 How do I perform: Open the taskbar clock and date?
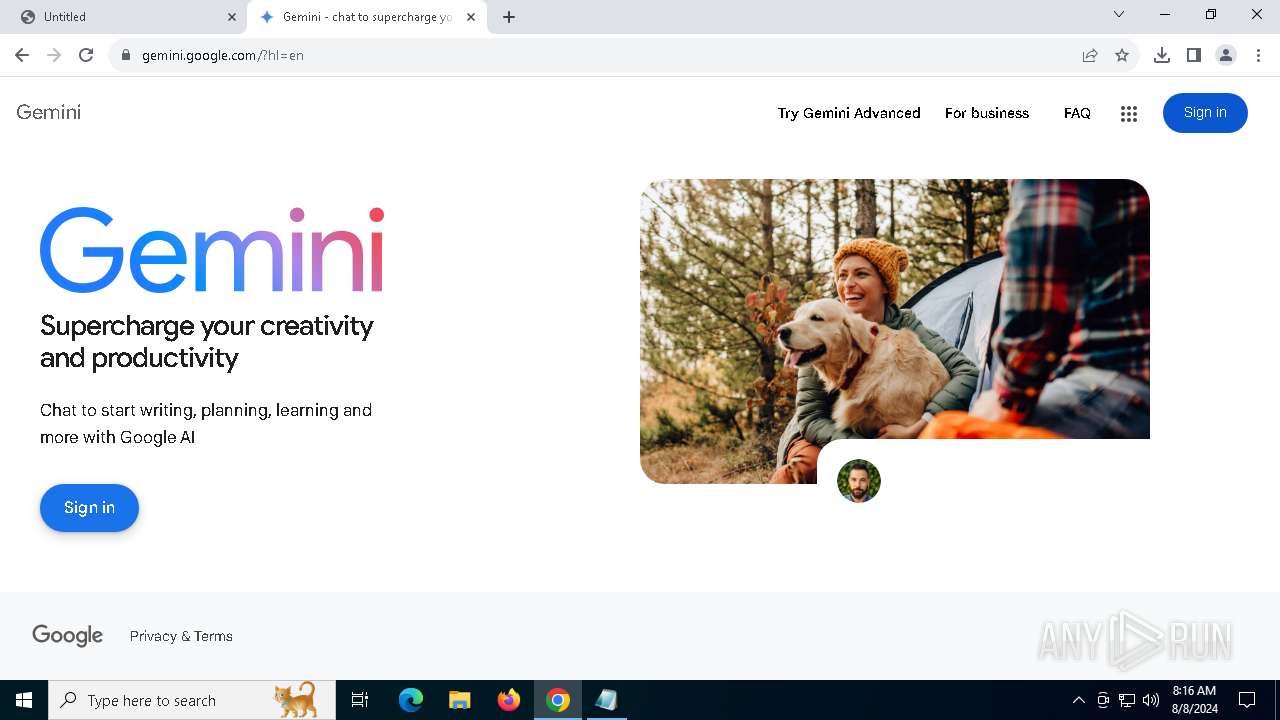1194,700
